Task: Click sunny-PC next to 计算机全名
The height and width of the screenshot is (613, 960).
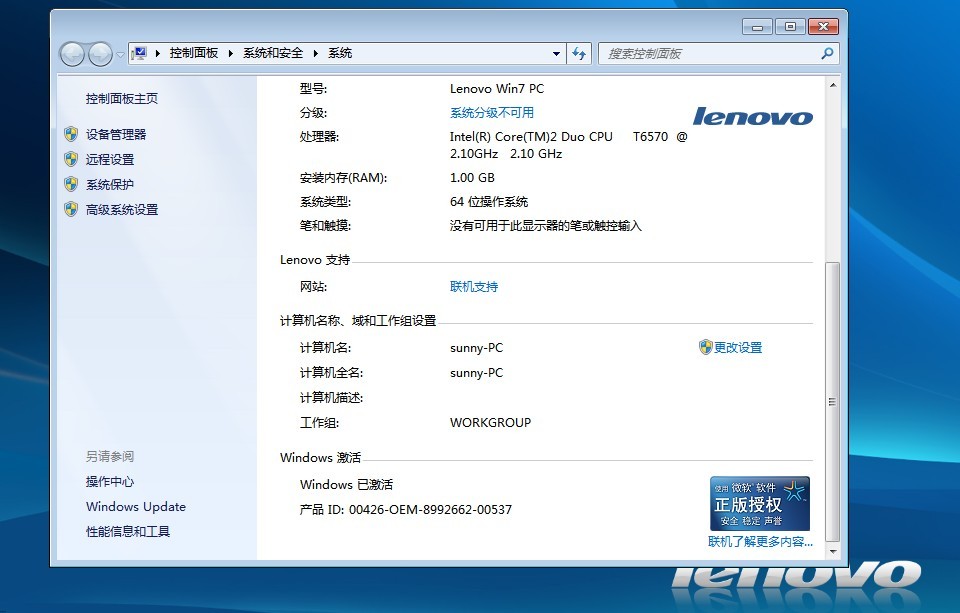Action: [476, 373]
